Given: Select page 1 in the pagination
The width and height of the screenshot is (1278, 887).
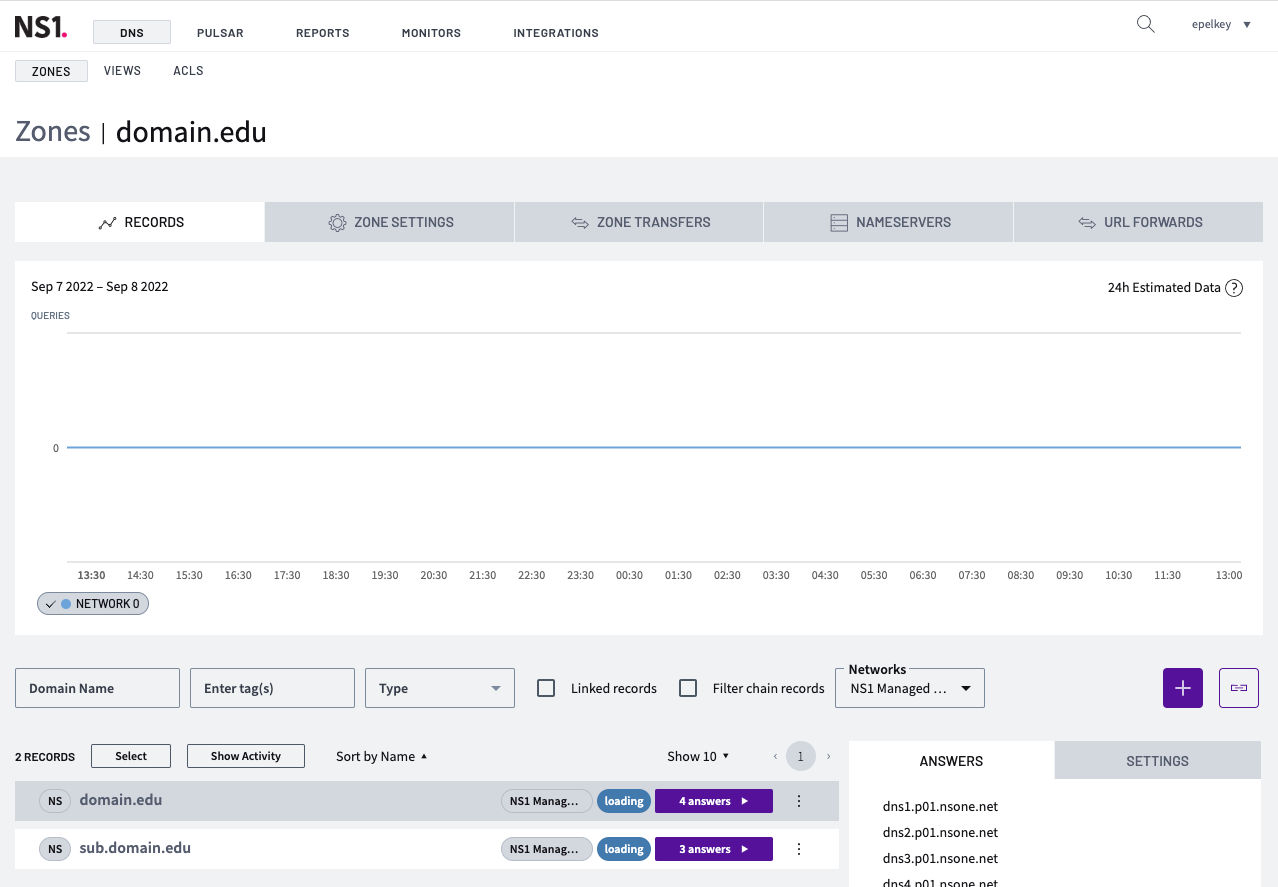Looking at the screenshot, I should tap(800, 757).
